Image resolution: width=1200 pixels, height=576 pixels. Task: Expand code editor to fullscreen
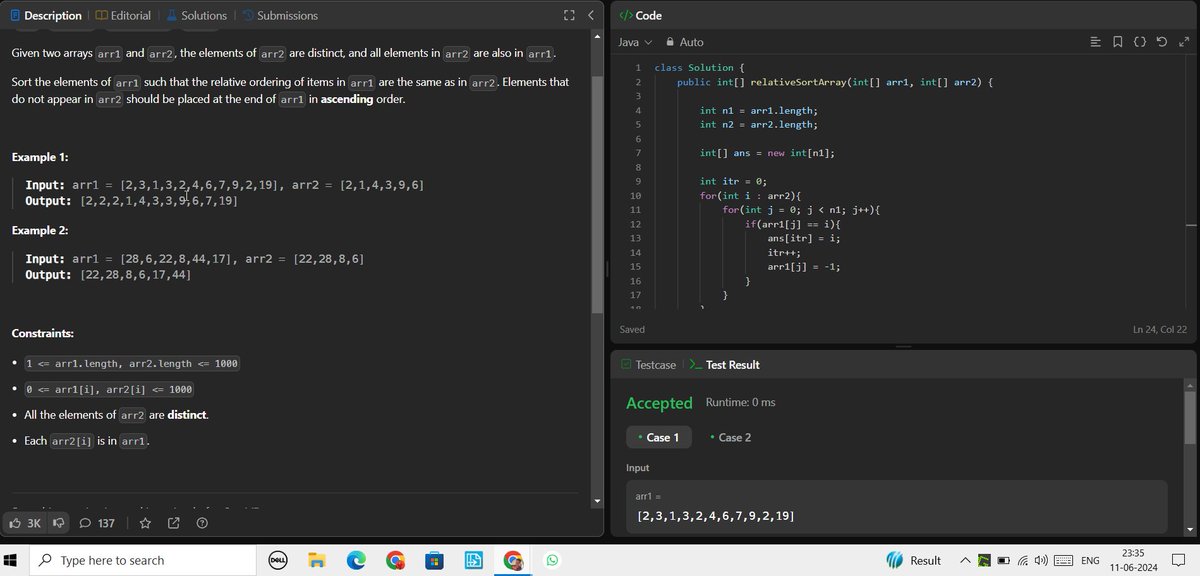tap(1185, 42)
